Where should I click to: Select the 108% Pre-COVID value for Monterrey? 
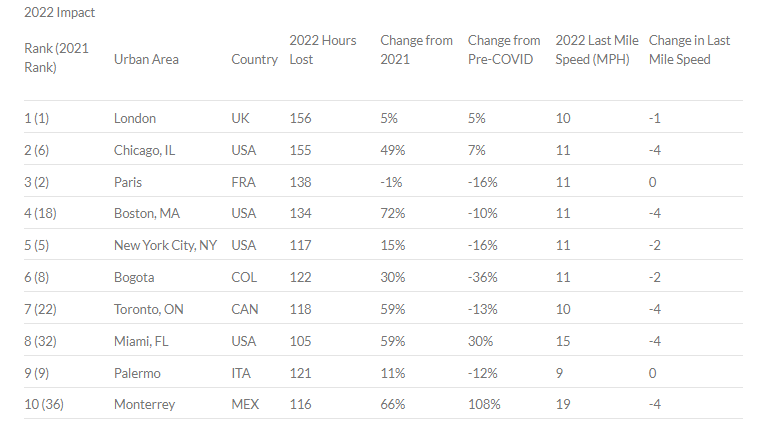(484, 404)
